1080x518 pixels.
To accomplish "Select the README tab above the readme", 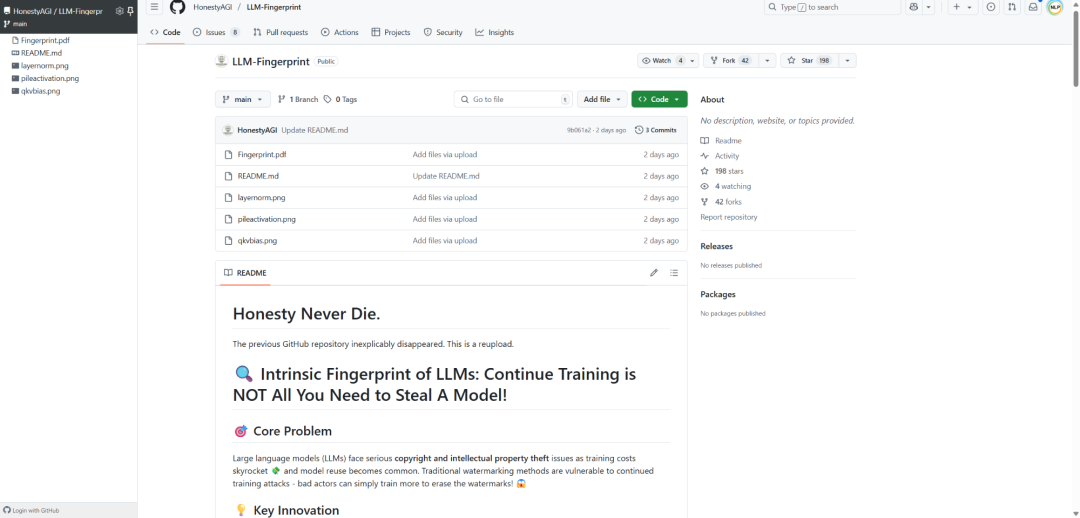I will 245,273.
